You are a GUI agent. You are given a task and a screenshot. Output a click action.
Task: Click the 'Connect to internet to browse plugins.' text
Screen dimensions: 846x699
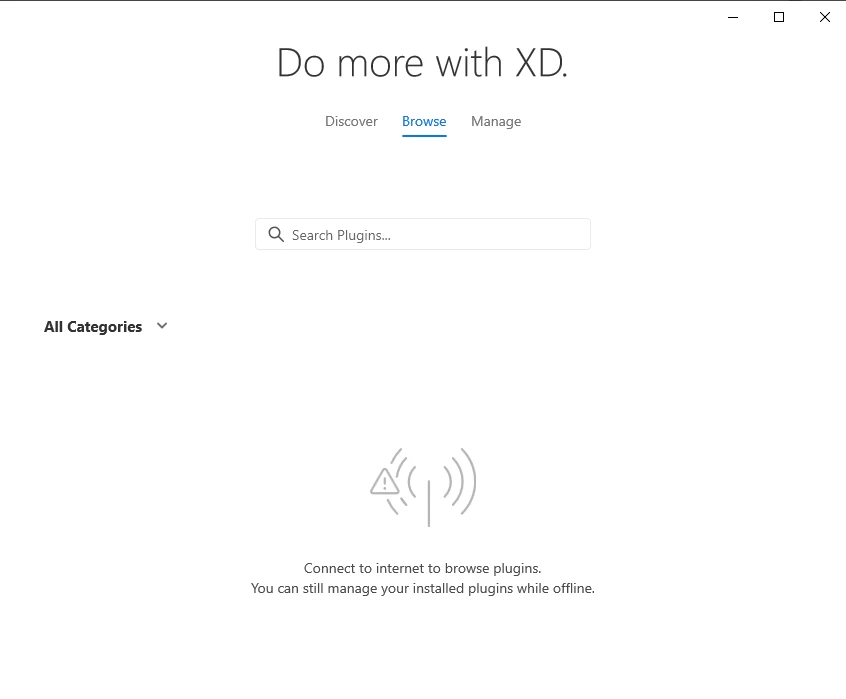(422, 568)
